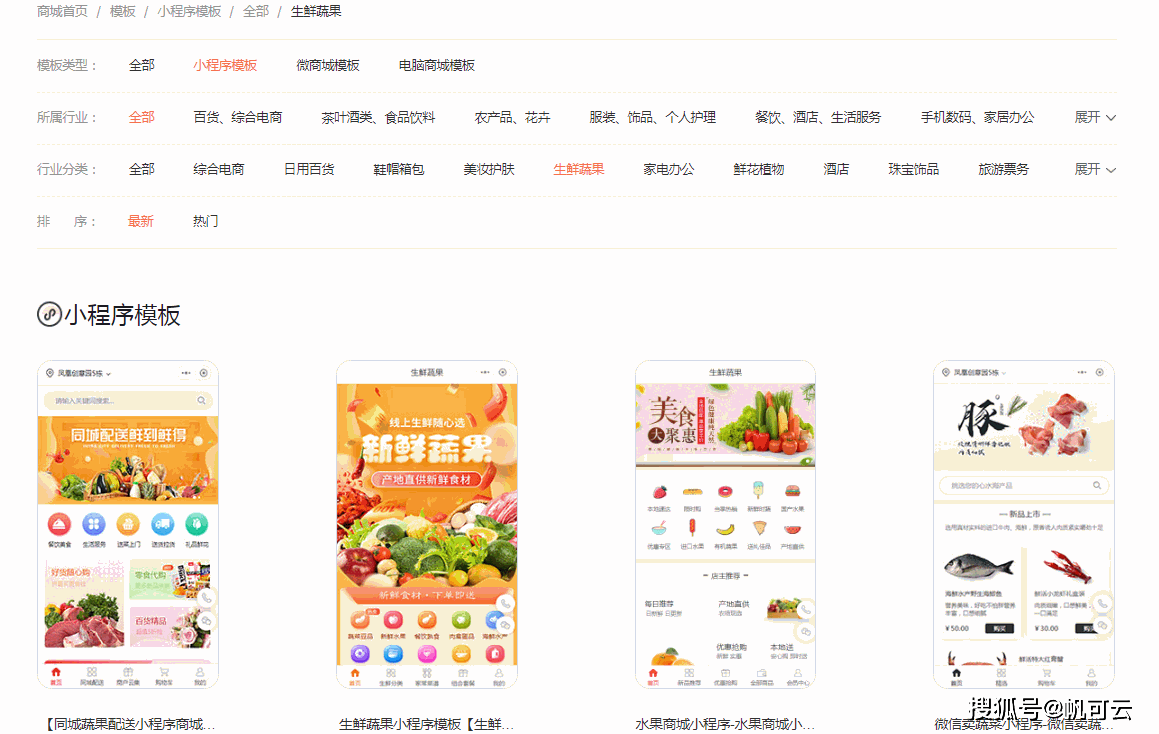Switch to the 微商城模板 tab
Image resolution: width=1159 pixels, height=734 pixels.
(x=329, y=65)
